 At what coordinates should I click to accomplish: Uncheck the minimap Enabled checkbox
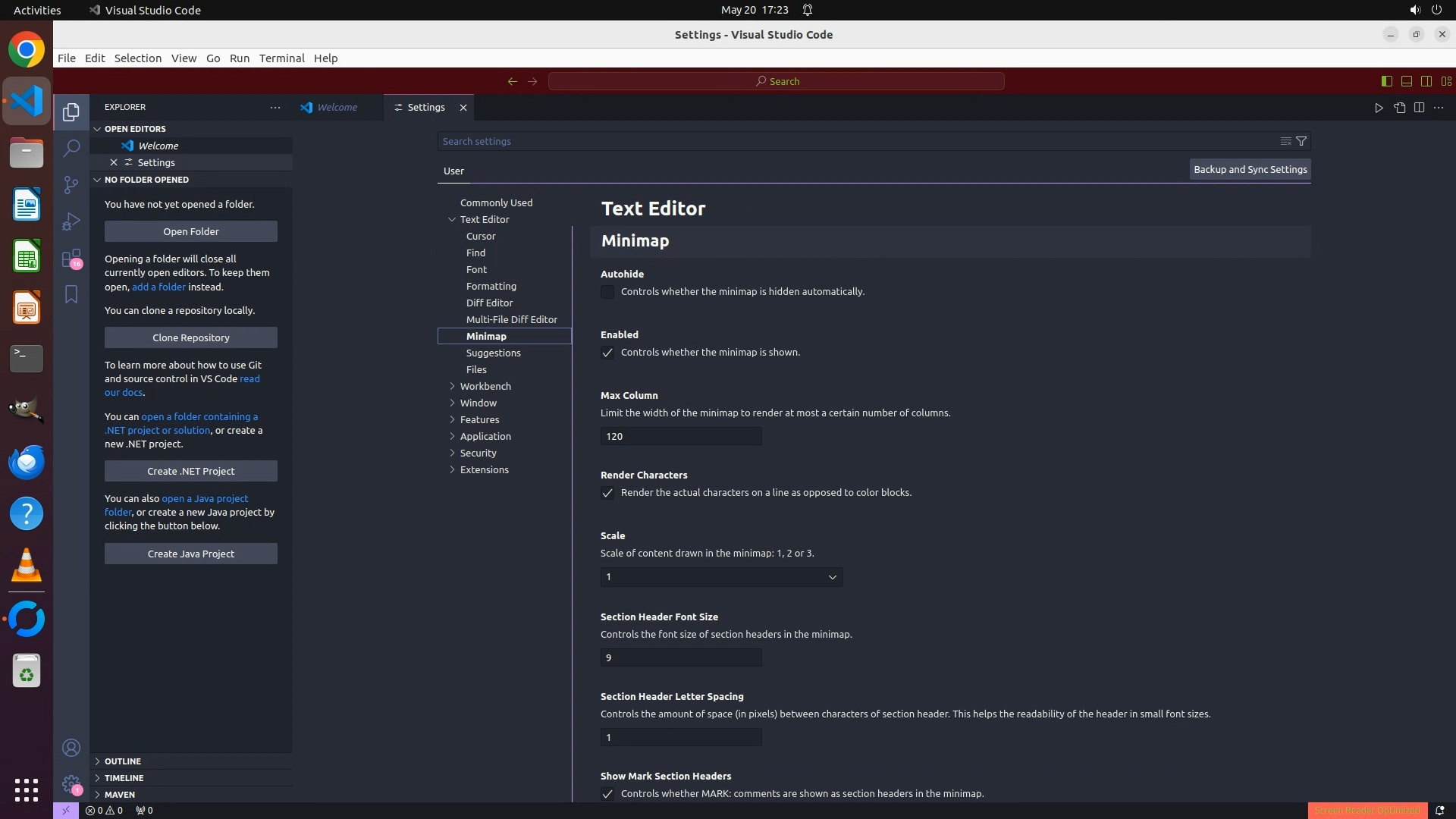[607, 353]
